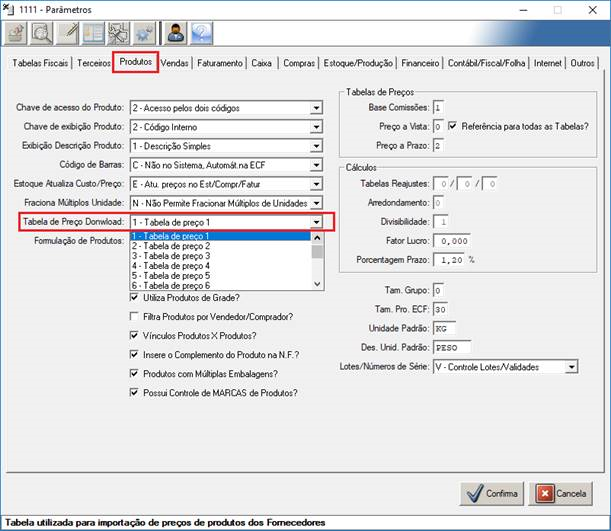Click the Confirma button

492,494
